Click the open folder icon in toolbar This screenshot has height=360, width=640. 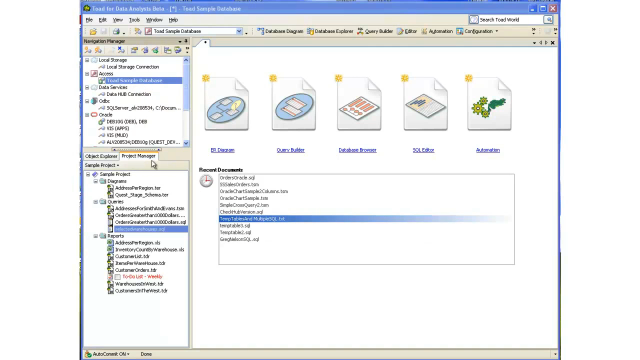click(93, 31)
